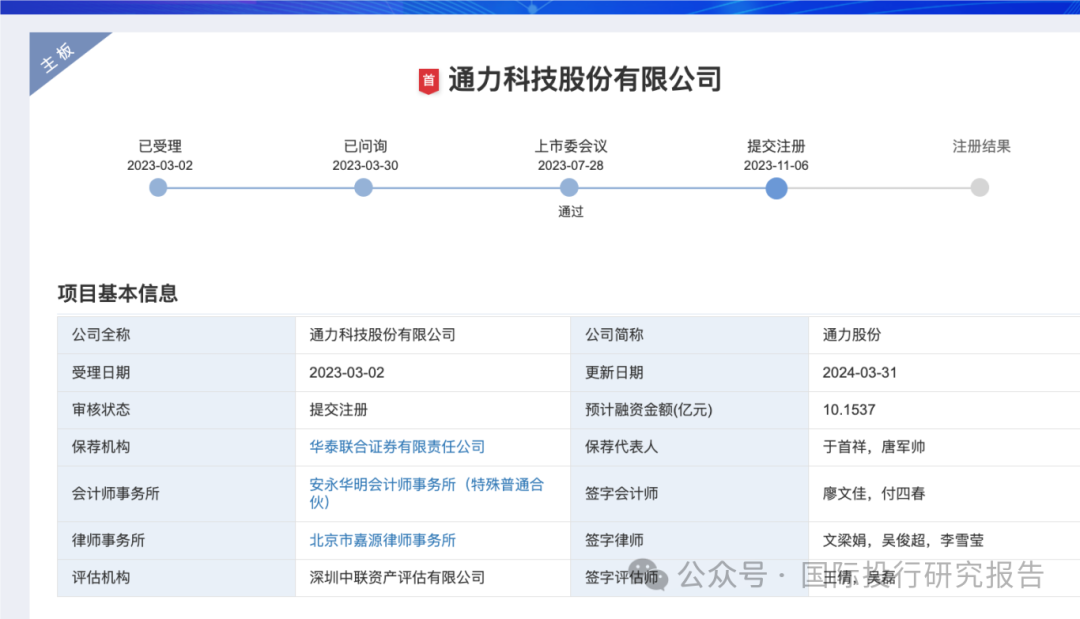
Task: Click the 注册结果 stage label
Action: [982, 146]
